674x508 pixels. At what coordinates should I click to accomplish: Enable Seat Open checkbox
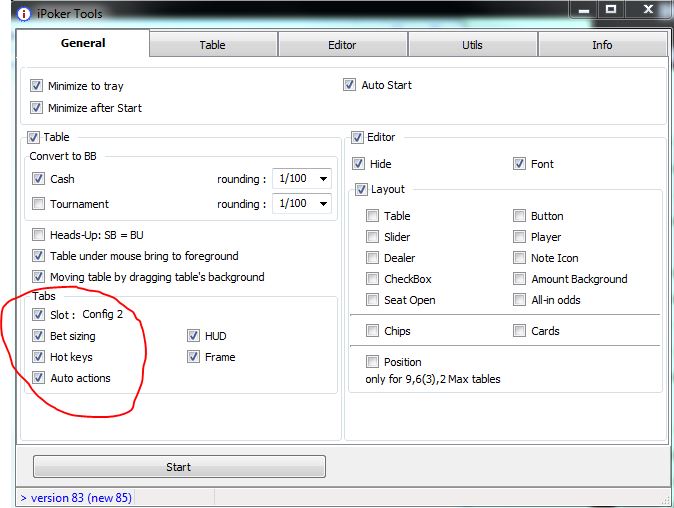point(372,300)
